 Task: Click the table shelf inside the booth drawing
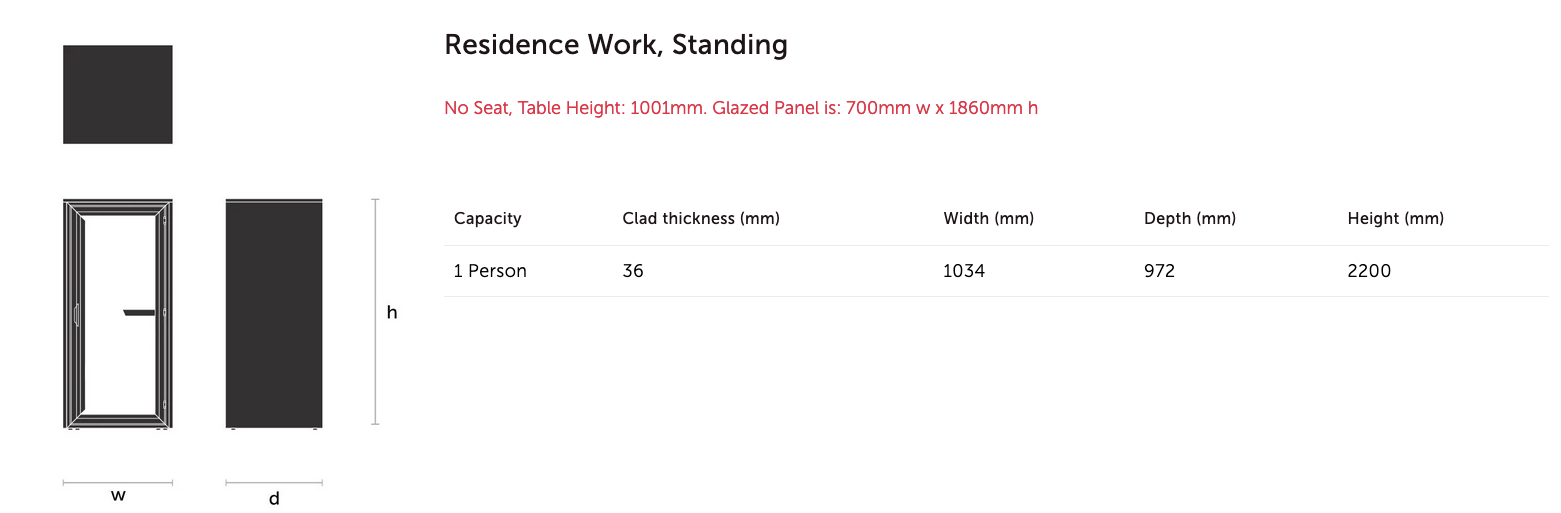(140, 312)
